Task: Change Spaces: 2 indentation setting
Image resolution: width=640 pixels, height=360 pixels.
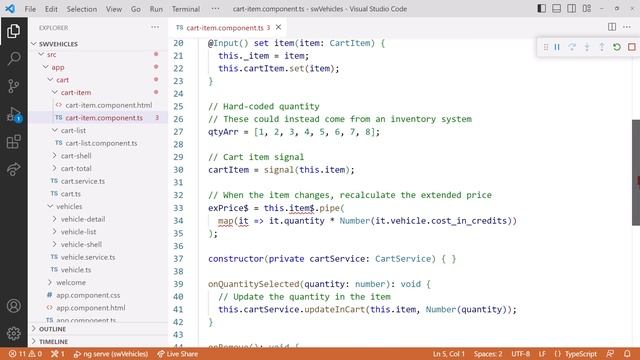Action: [x=488, y=354]
